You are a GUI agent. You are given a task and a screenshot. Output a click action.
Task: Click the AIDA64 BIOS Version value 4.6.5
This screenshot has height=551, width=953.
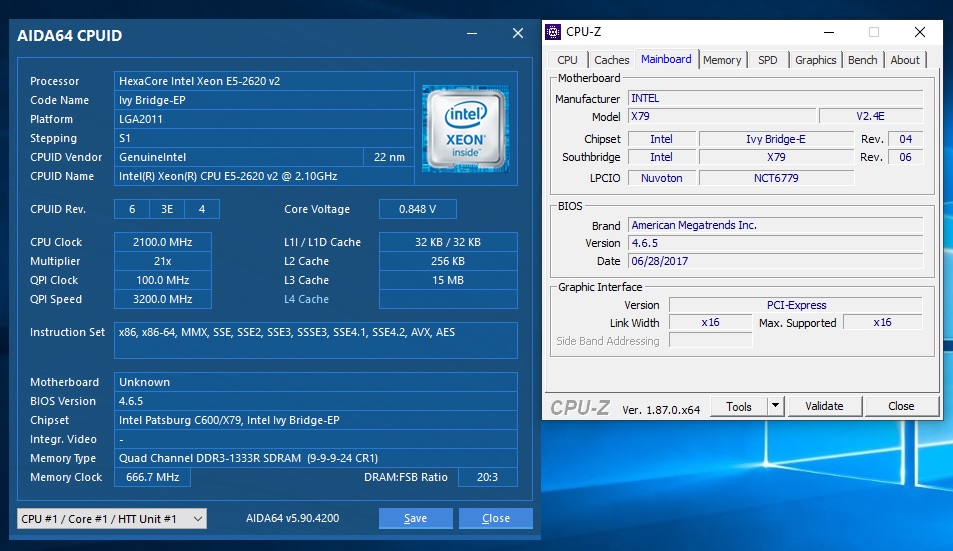pyautogui.click(x=315, y=401)
